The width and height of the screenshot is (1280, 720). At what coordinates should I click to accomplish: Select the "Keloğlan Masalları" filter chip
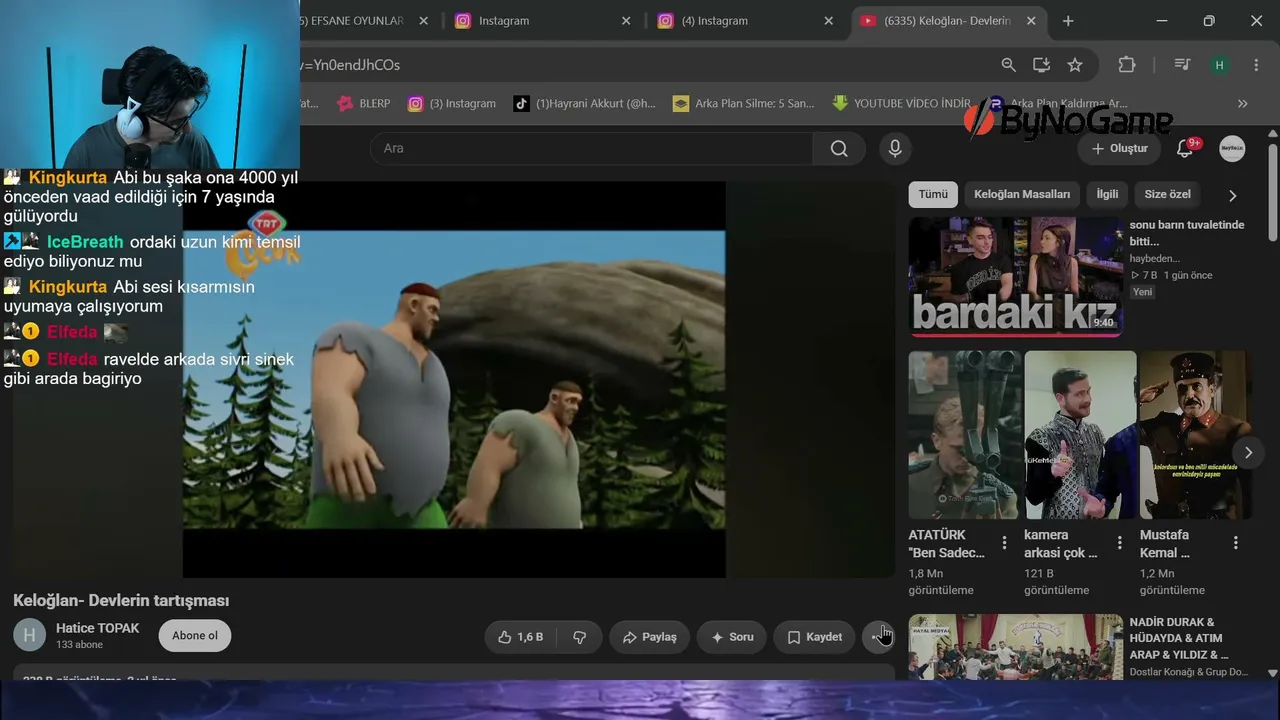tap(1022, 194)
